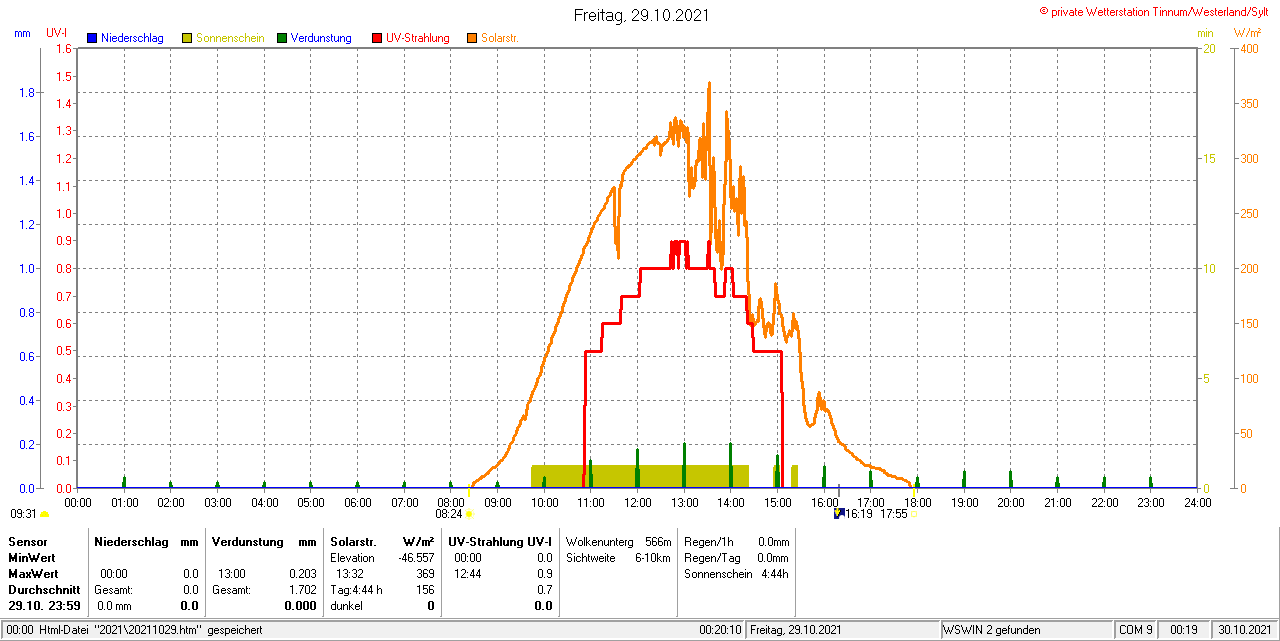The height and width of the screenshot is (641, 1280).
Task: Click the moon icon beside 16:19
Action: [x=839, y=513]
